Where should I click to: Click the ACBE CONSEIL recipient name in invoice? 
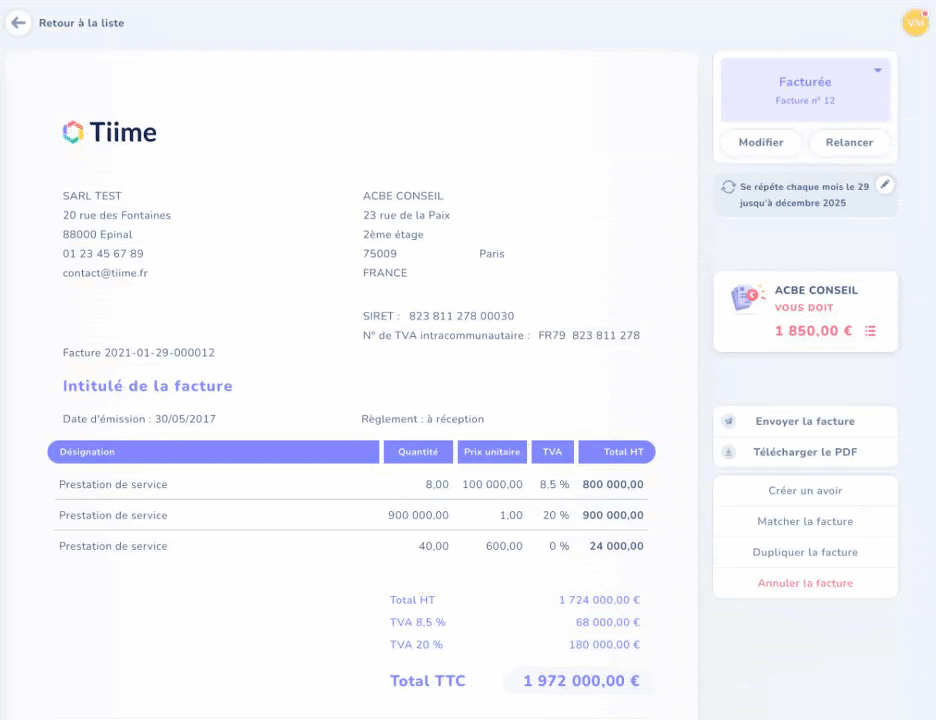pos(403,196)
